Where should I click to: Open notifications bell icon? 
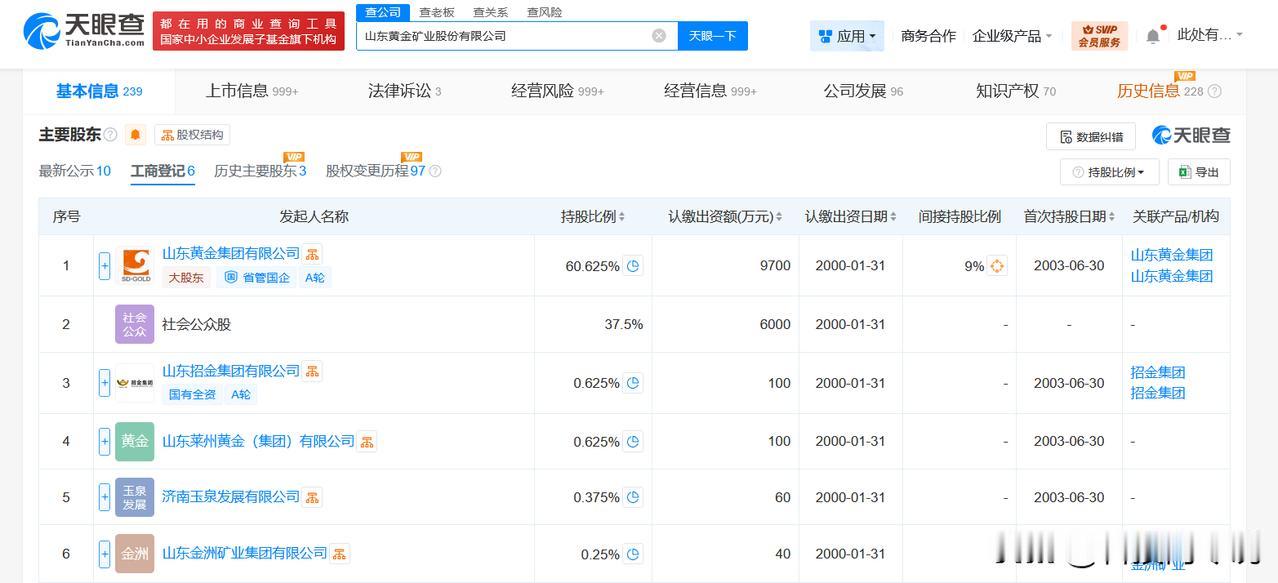pyautogui.click(x=1153, y=36)
